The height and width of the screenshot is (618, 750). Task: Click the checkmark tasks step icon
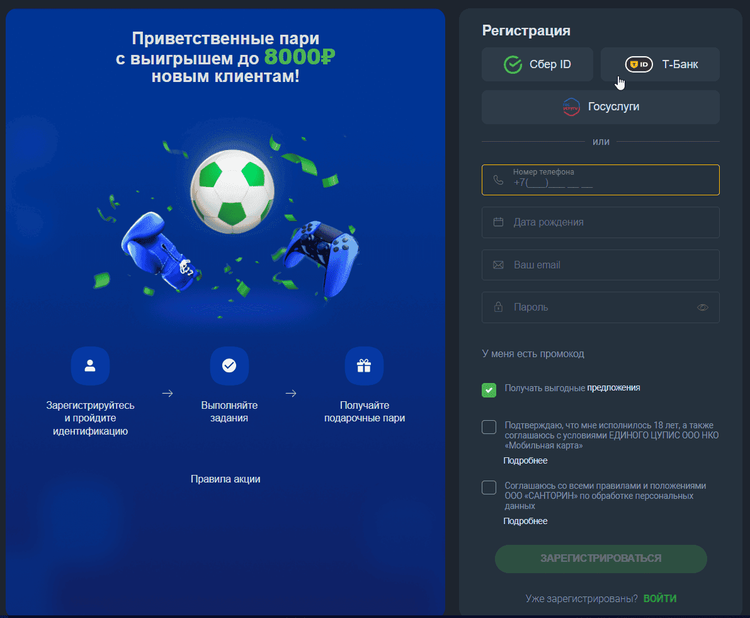(229, 366)
